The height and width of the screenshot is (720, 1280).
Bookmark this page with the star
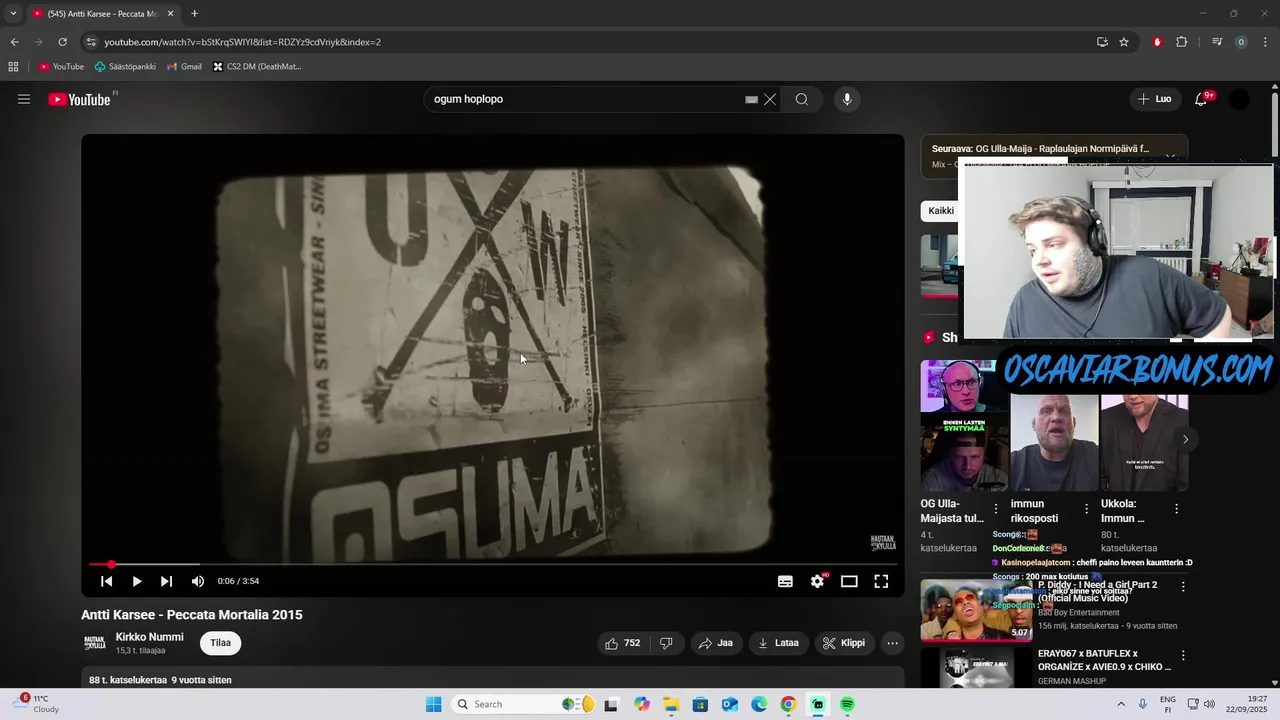click(x=1124, y=42)
